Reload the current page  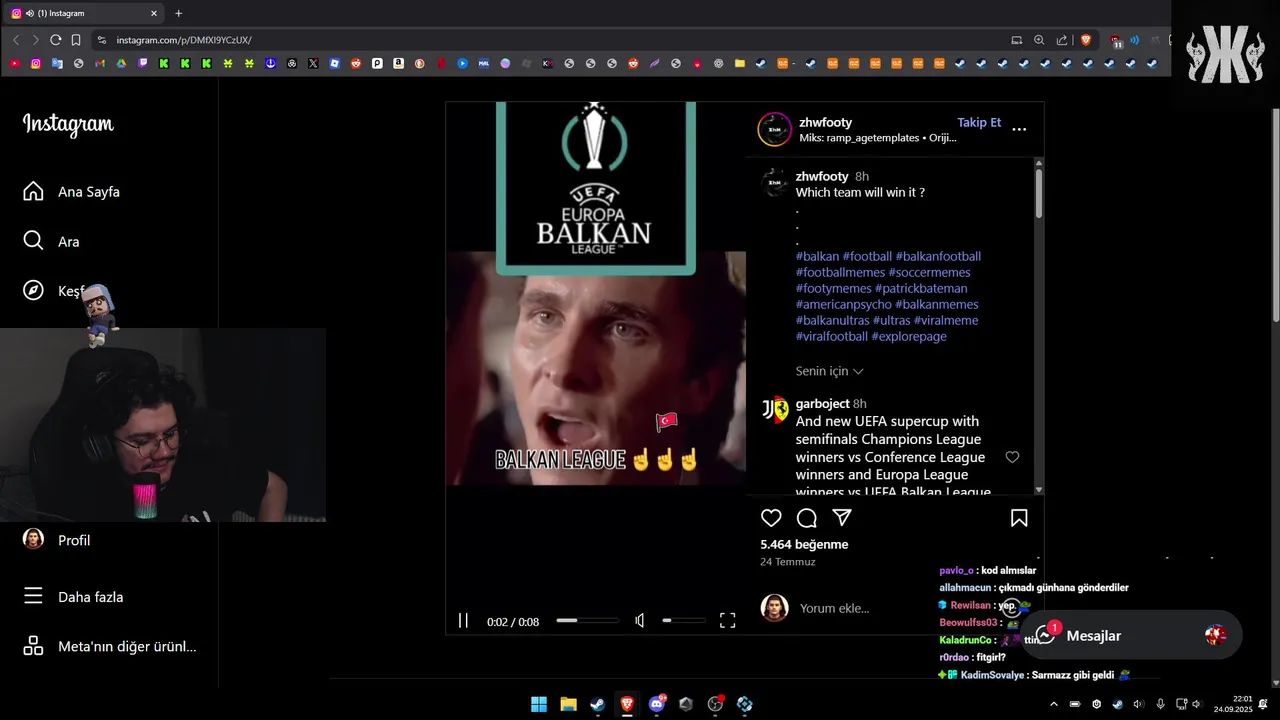tap(55, 40)
